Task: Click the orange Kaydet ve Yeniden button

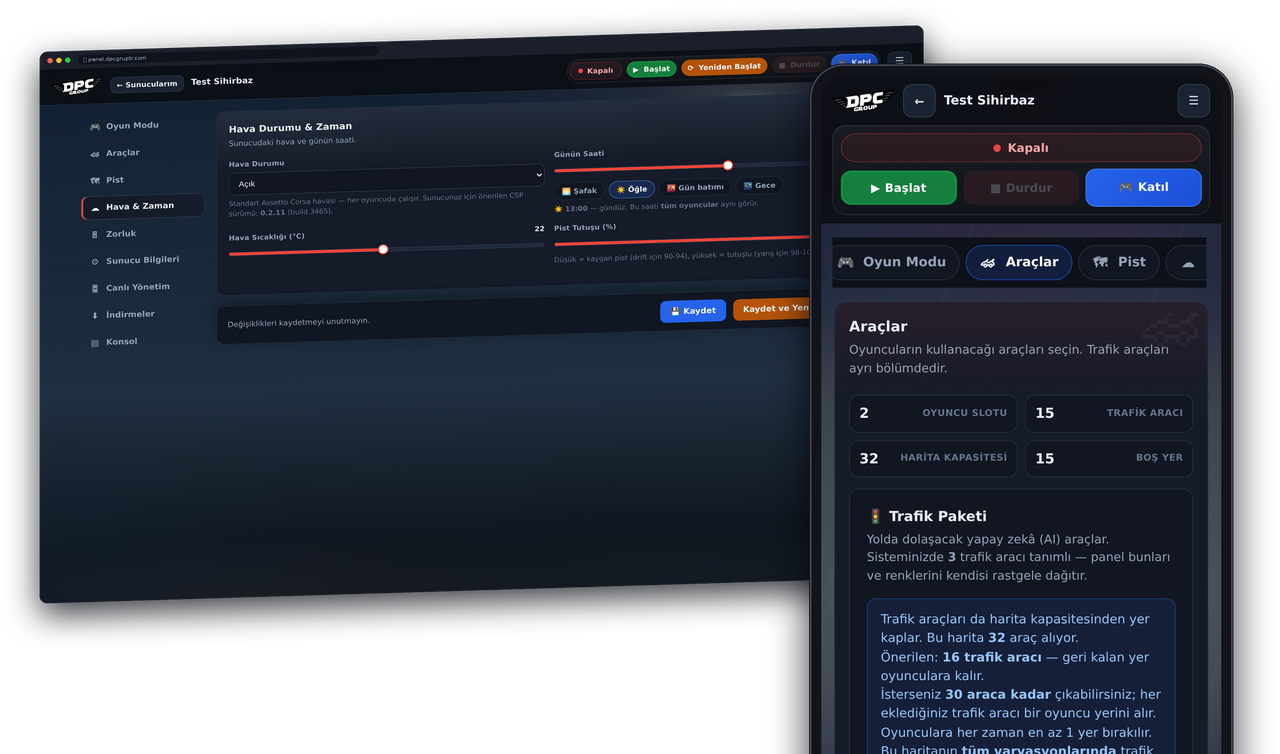Action: (x=772, y=309)
